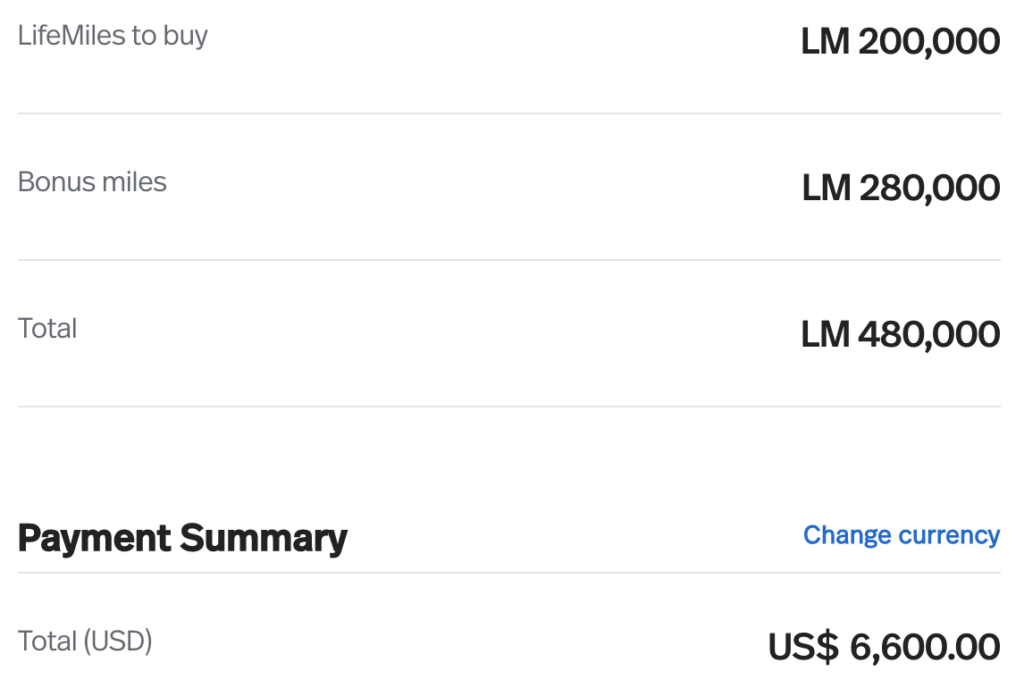The height and width of the screenshot is (688, 1024).
Task: Click the Payment Summary heading
Action: pos(182,539)
